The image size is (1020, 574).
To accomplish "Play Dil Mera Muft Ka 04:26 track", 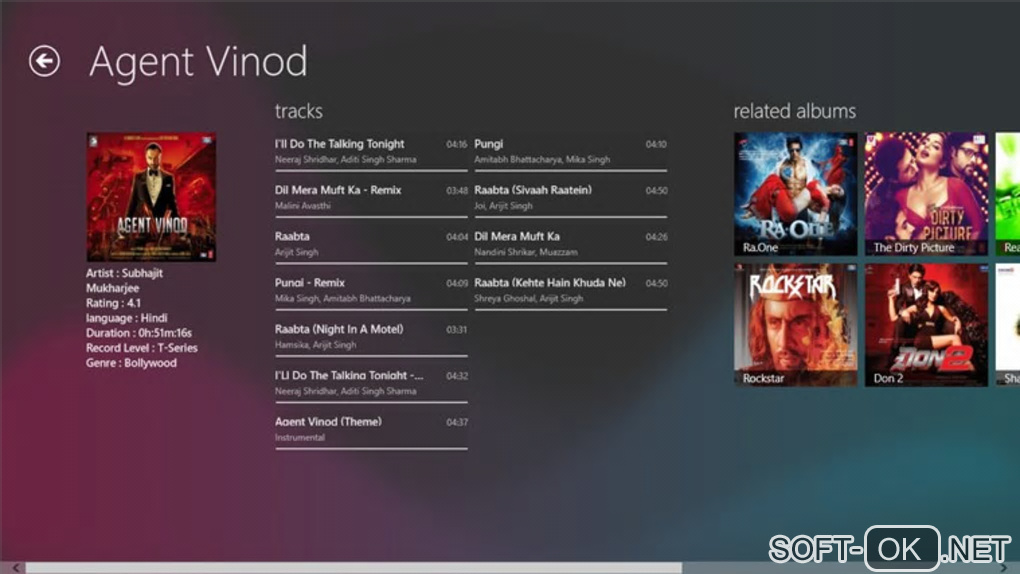I will click(570, 244).
